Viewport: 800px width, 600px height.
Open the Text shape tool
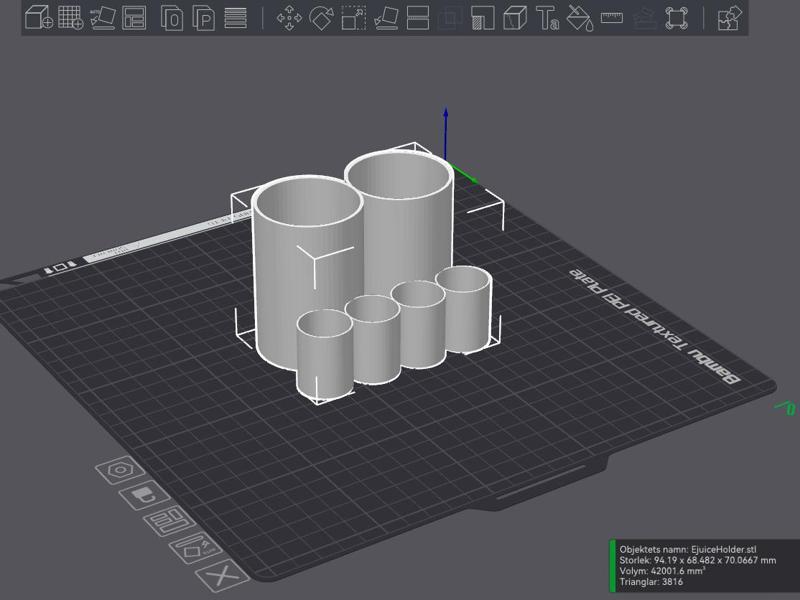click(x=547, y=17)
